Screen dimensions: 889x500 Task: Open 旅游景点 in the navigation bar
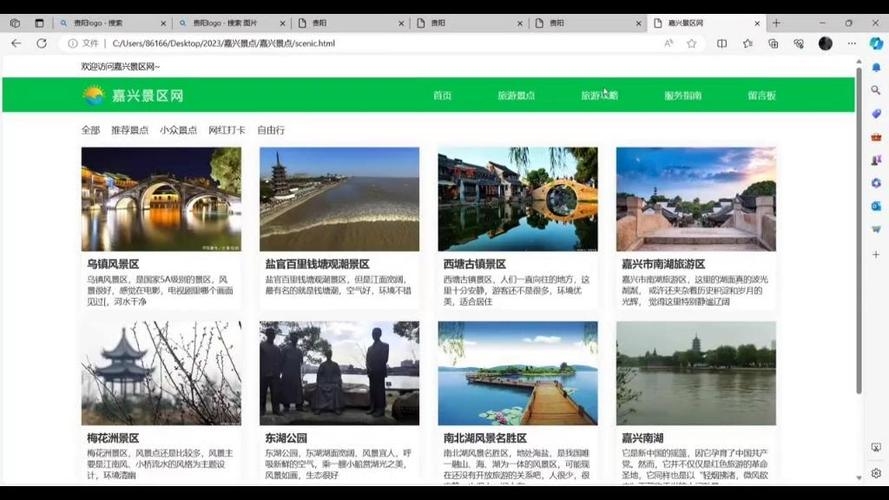point(517,96)
